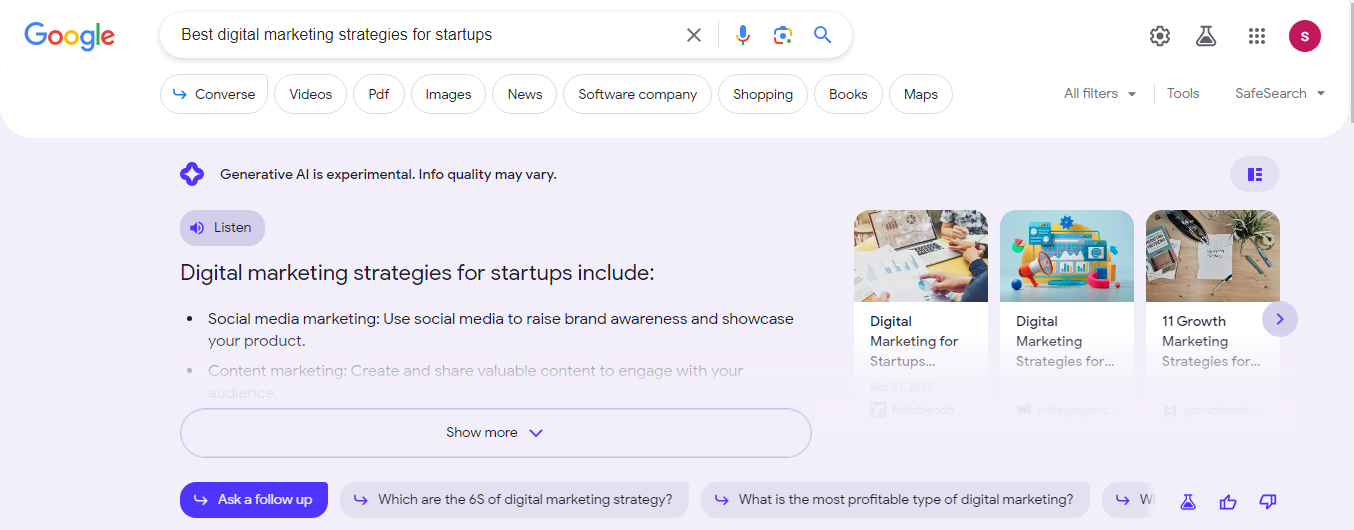Switch to the Videos filter tab
1354x530 pixels.
click(x=310, y=94)
